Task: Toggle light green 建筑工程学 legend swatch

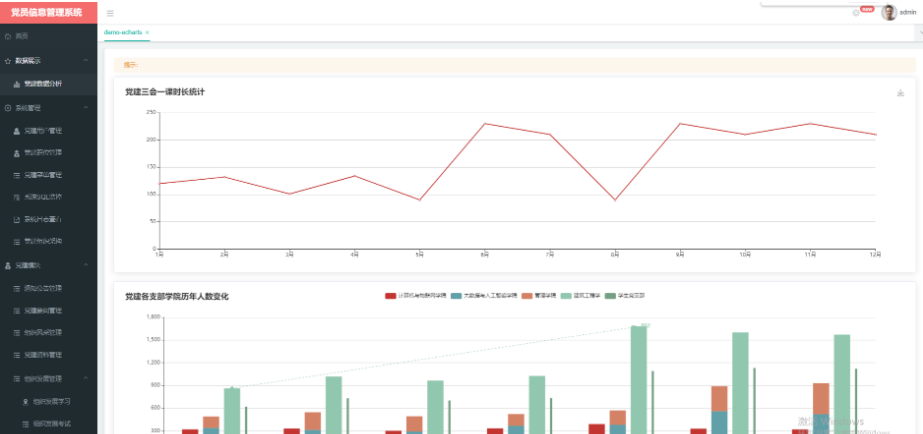Action: pyautogui.click(x=567, y=296)
